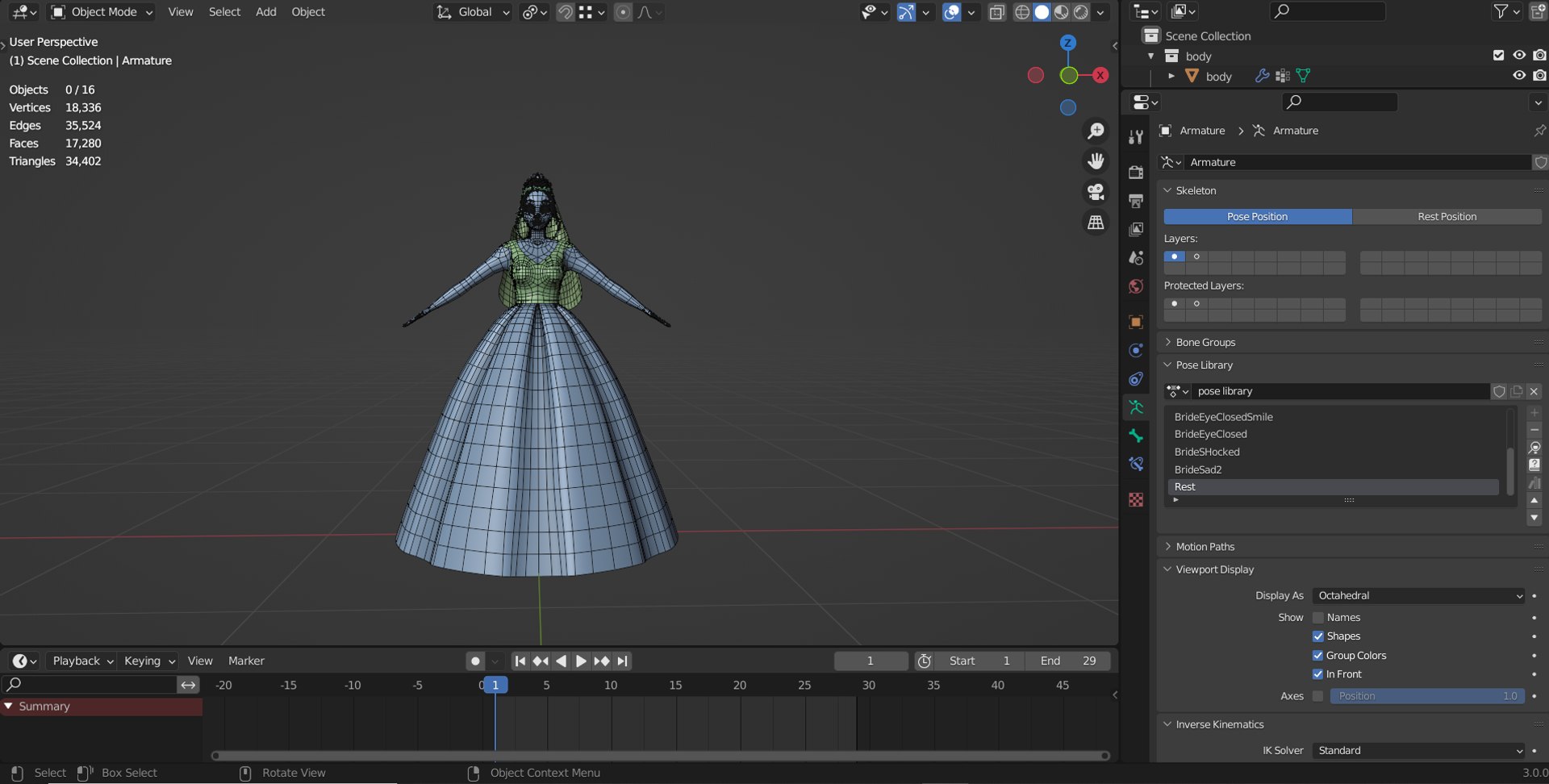
Task: Open the View menu in viewport header
Action: (181, 12)
